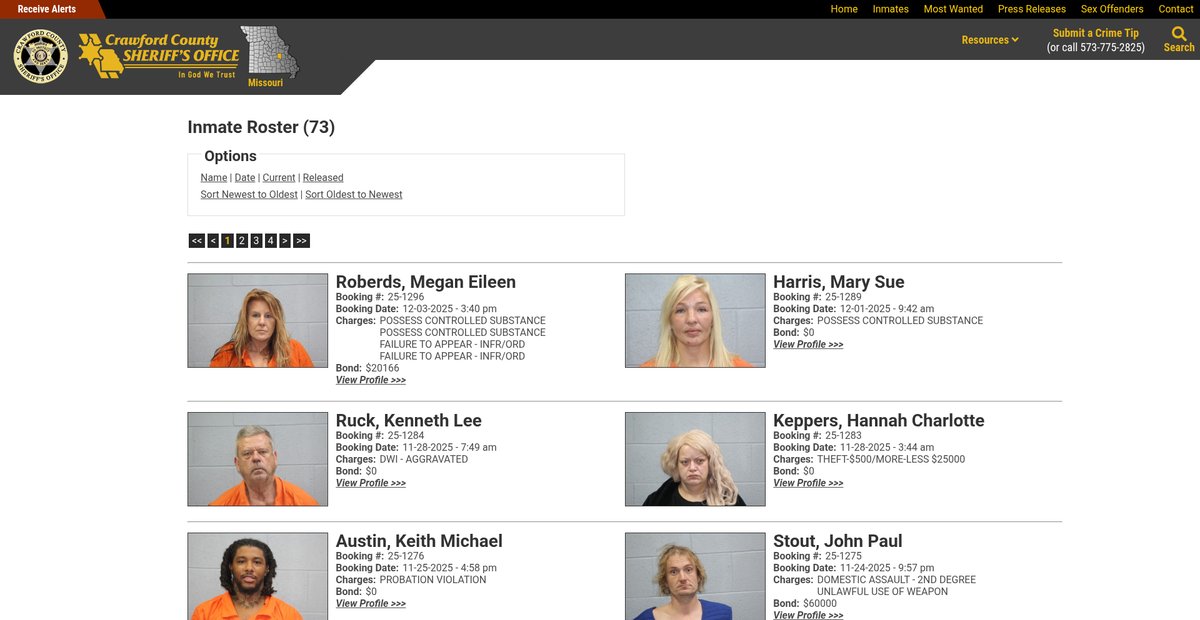Click the PROBATION VIOLATION charge text
Viewport: 1200px width, 620px height.
point(433,579)
